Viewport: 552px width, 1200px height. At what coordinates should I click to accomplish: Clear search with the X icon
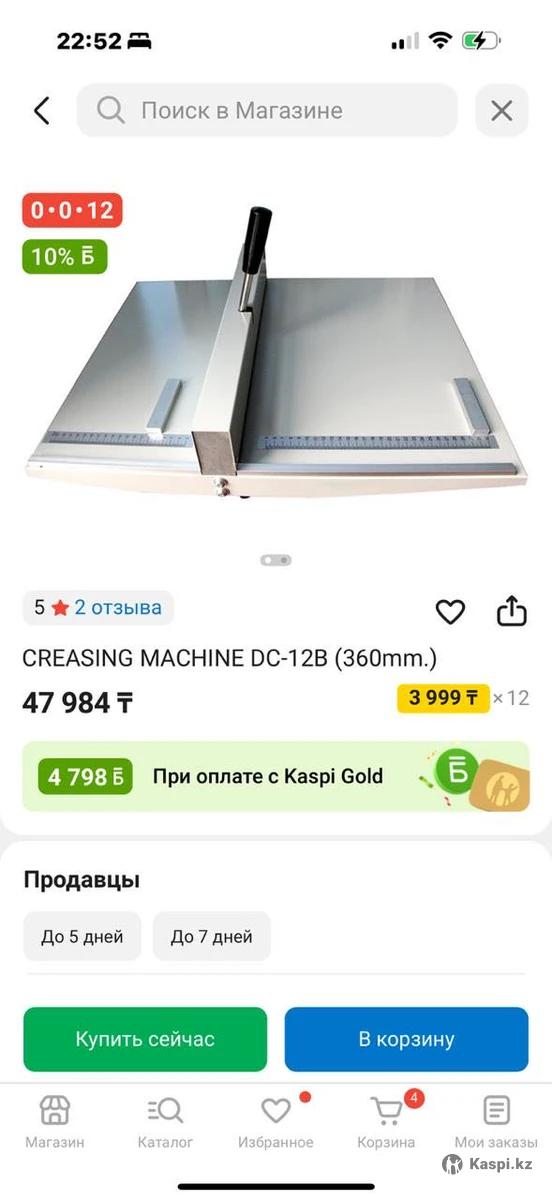coord(501,110)
